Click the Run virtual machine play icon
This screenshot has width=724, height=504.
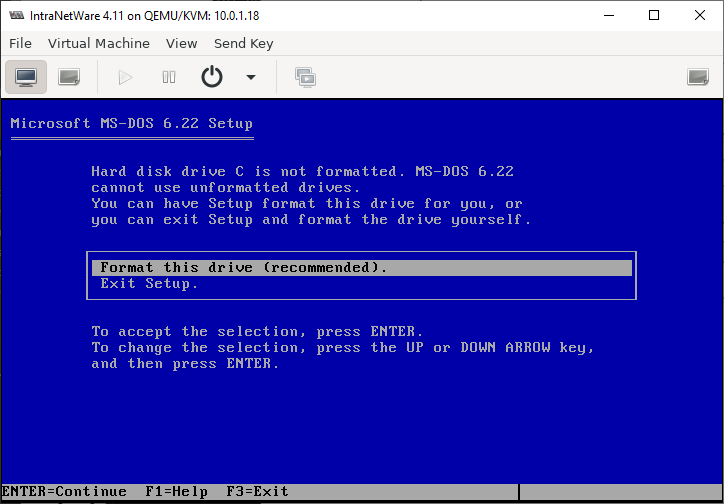click(125, 77)
